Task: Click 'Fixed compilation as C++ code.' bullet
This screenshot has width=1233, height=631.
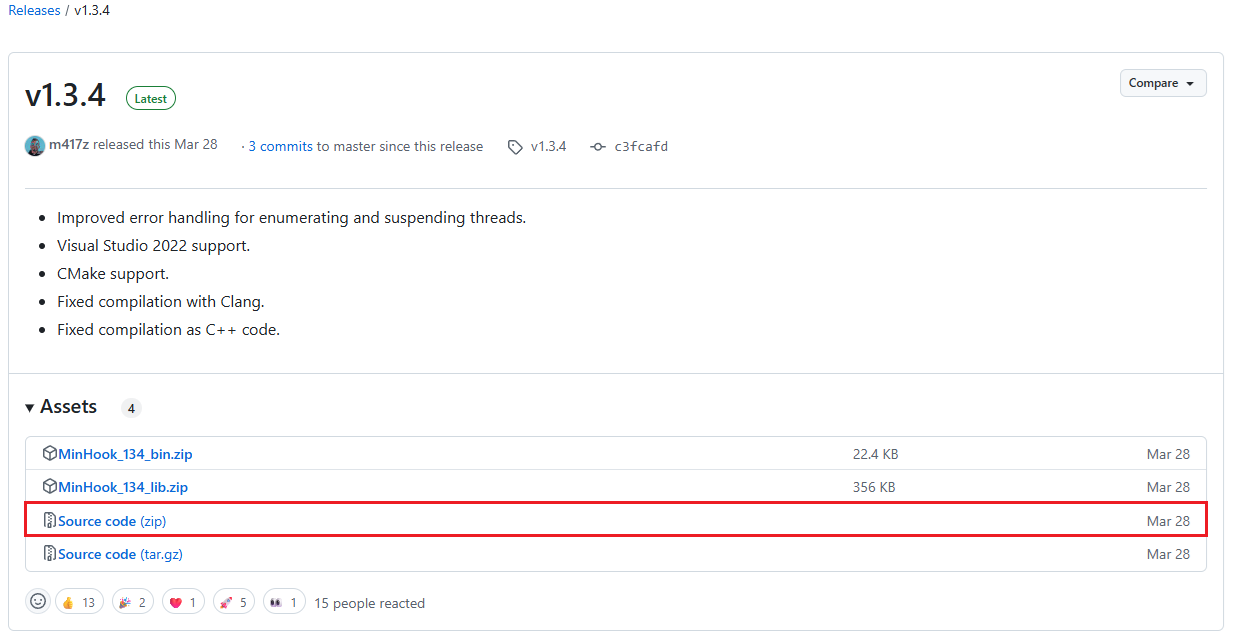Action: (168, 329)
